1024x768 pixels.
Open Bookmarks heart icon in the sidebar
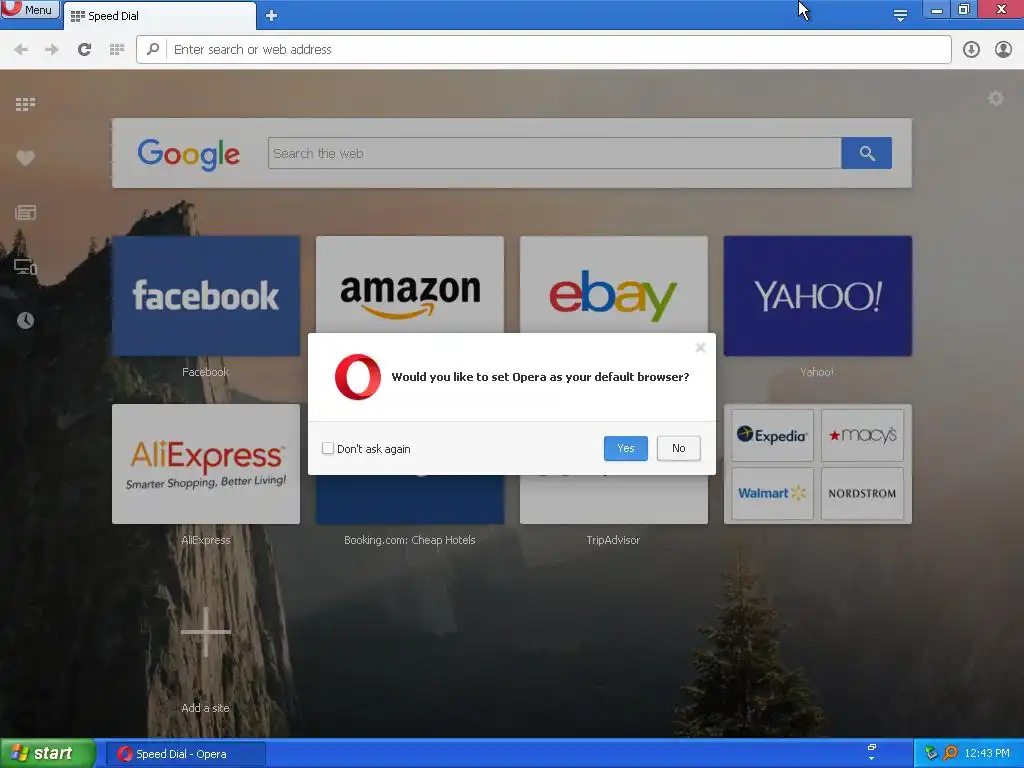(25, 158)
